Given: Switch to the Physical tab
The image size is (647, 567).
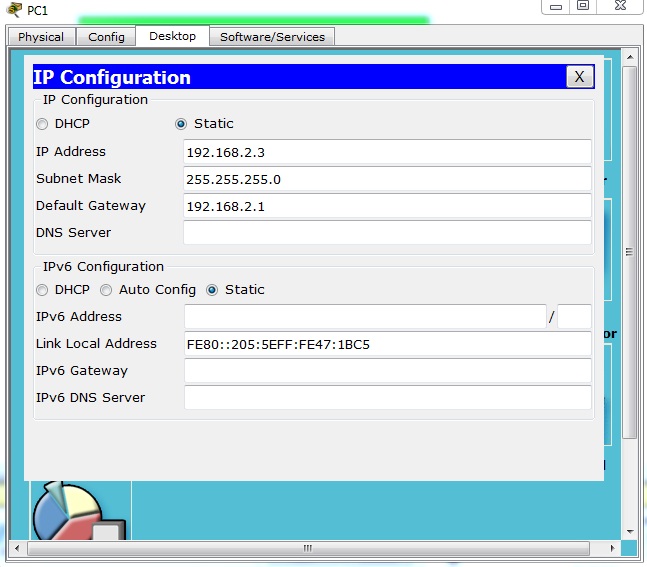Looking at the screenshot, I should tap(41, 37).
